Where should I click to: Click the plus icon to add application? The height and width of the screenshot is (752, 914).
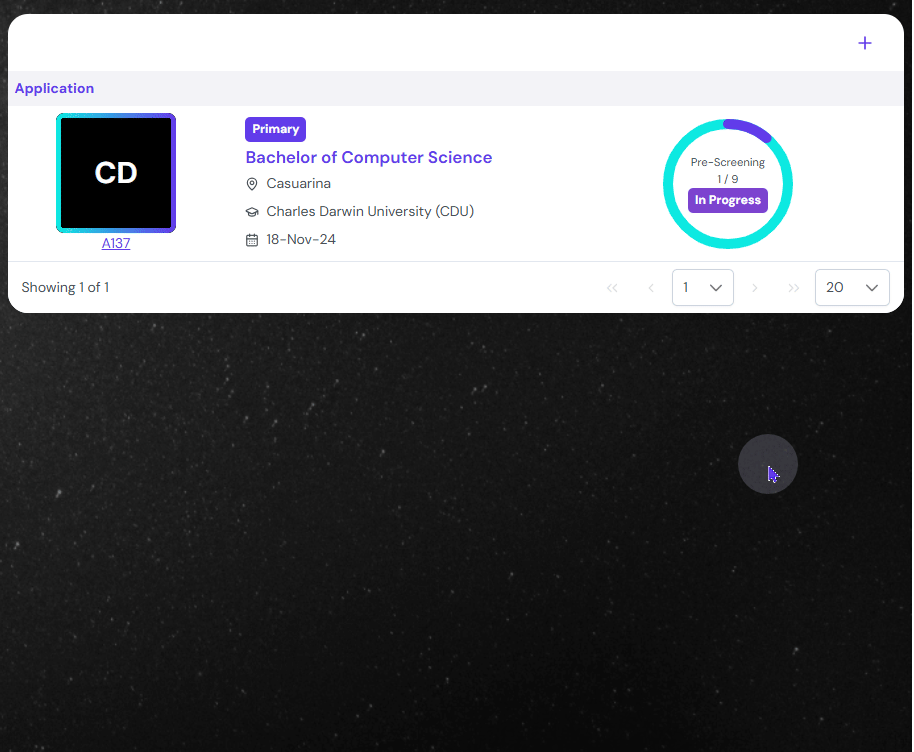point(865,43)
